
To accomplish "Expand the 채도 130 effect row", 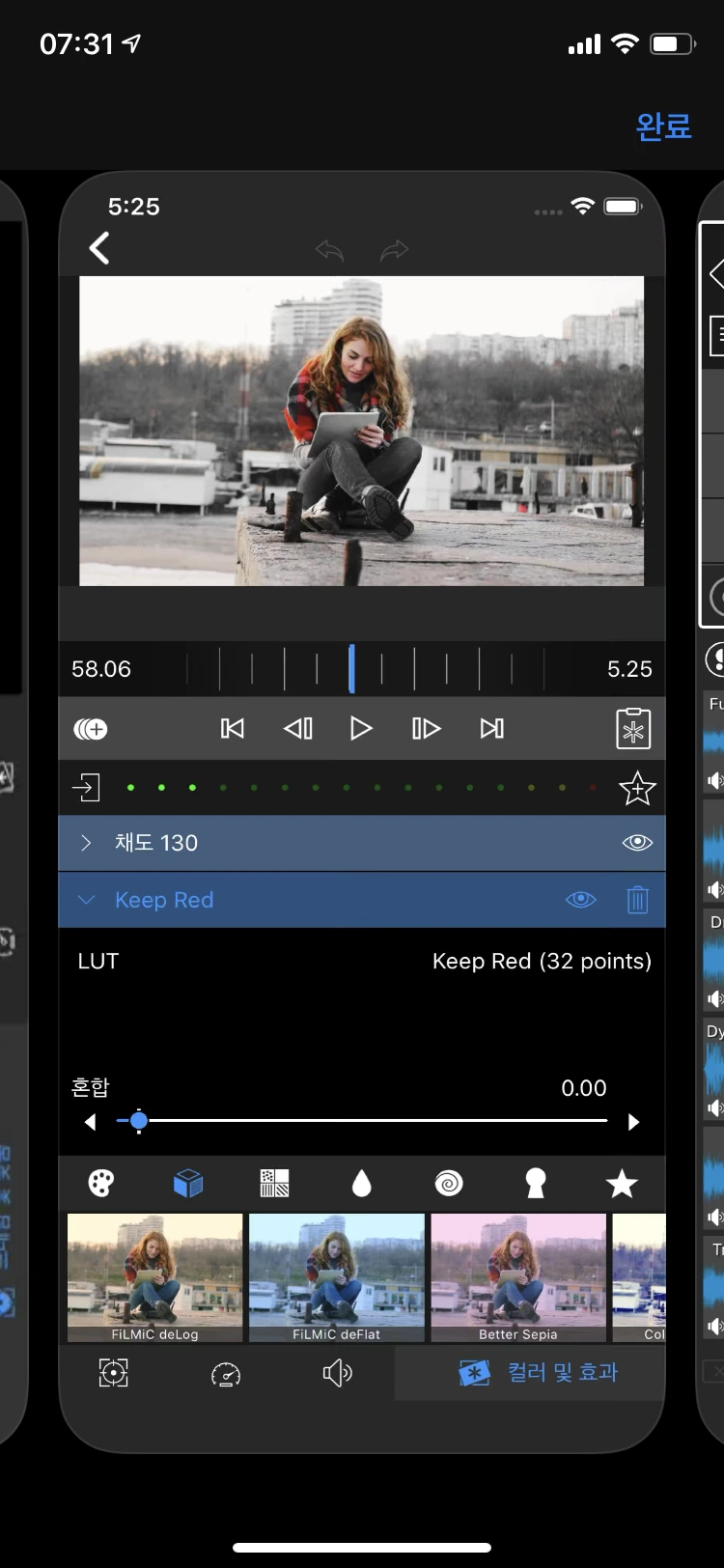I will tap(86, 843).
